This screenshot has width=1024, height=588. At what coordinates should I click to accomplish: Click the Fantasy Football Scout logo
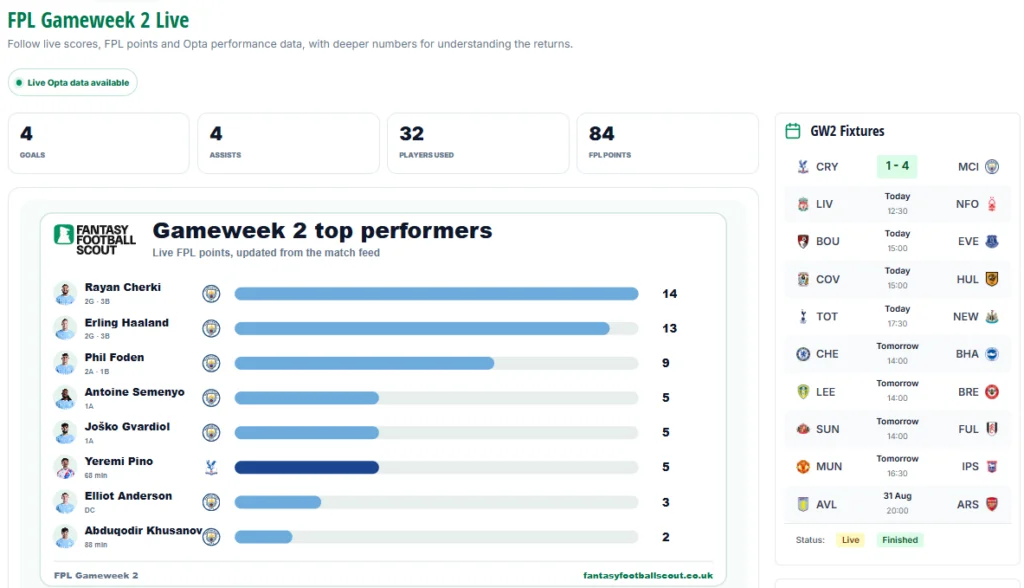coord(95,239)
